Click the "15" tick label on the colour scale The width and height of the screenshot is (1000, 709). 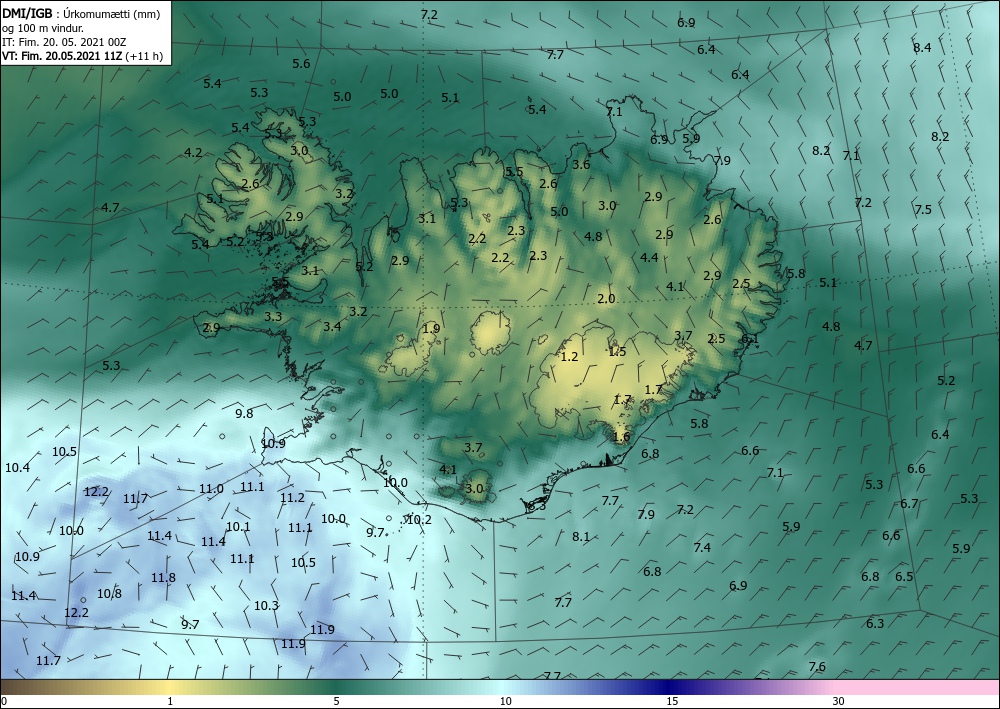pos(672,701)
